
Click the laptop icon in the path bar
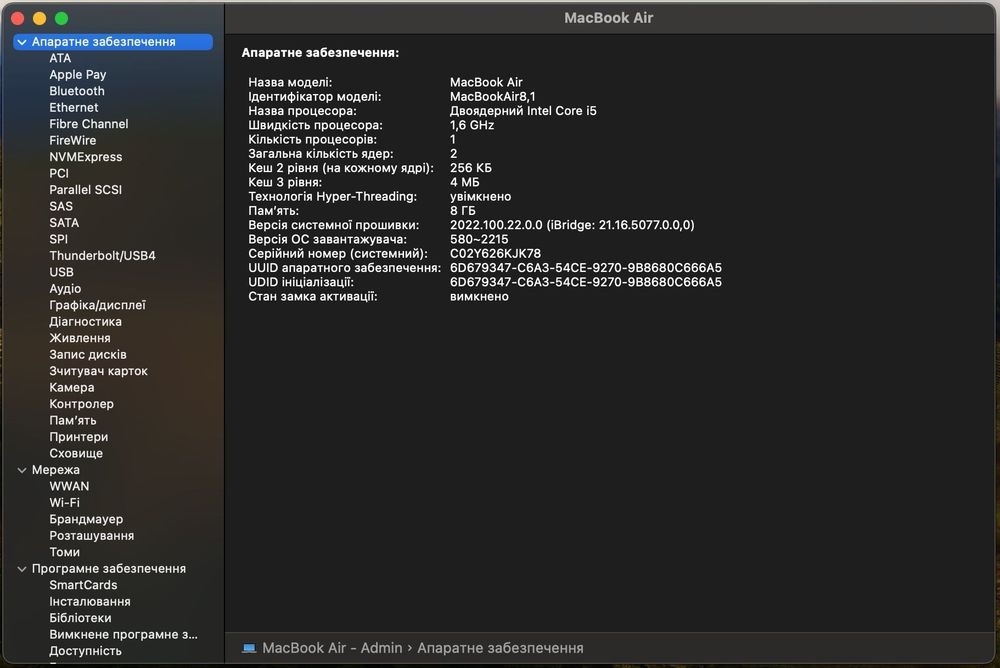click(x=249, y=648)
